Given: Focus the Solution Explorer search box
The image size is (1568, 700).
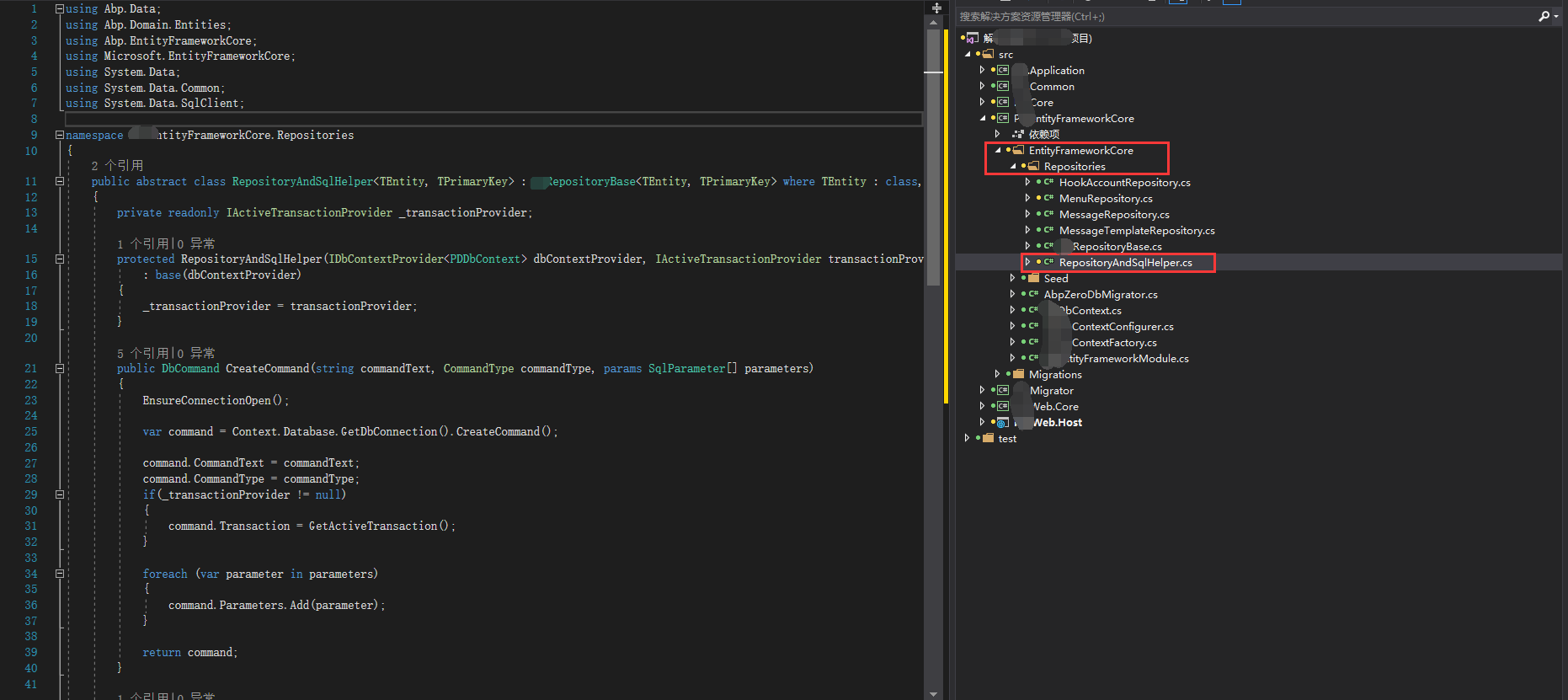Looking at the screenshot, I should pyautogui.click(x=1246, y=16).
